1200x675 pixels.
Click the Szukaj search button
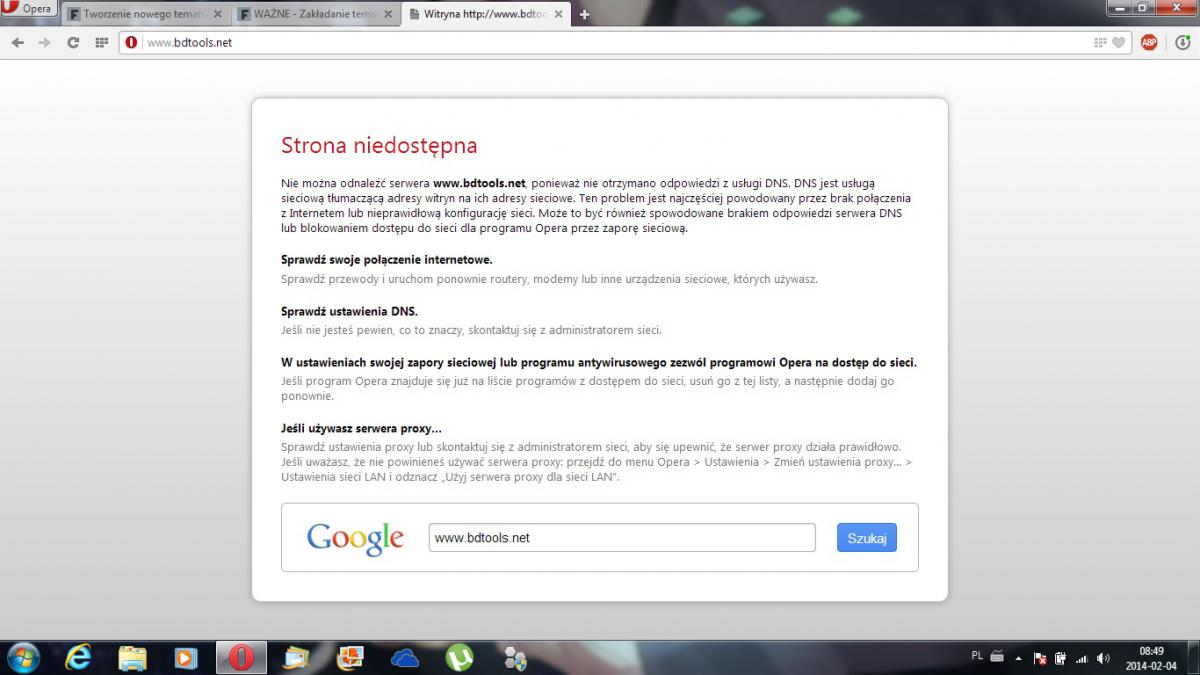coord(867,538)
